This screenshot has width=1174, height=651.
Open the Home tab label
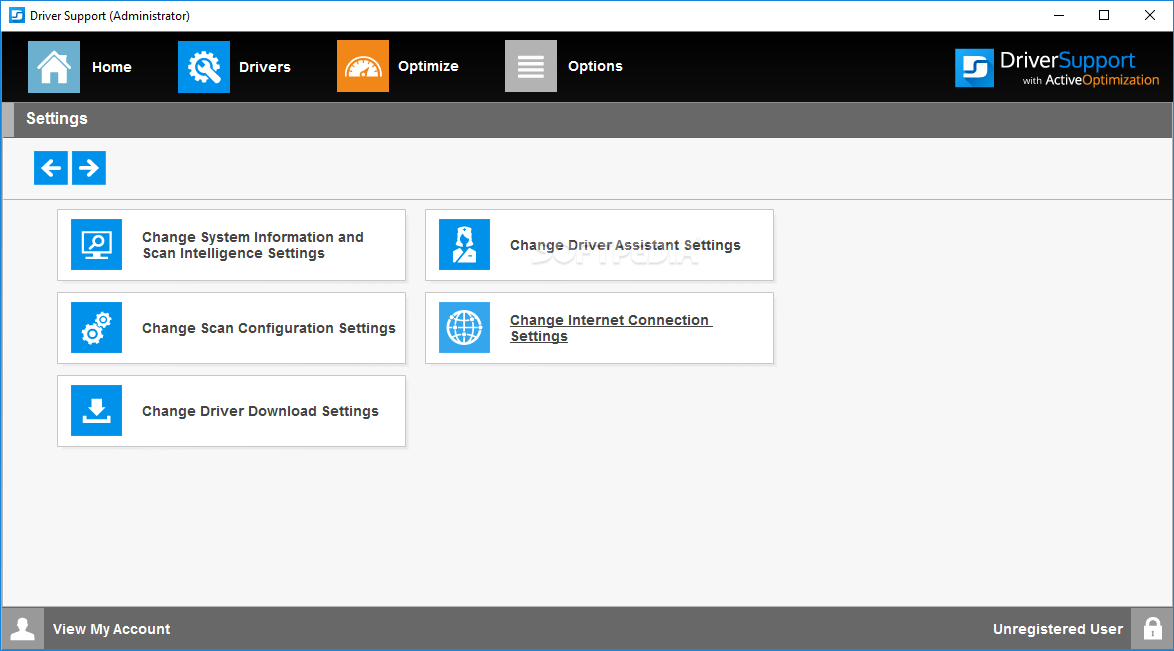(x=112, y=67)
